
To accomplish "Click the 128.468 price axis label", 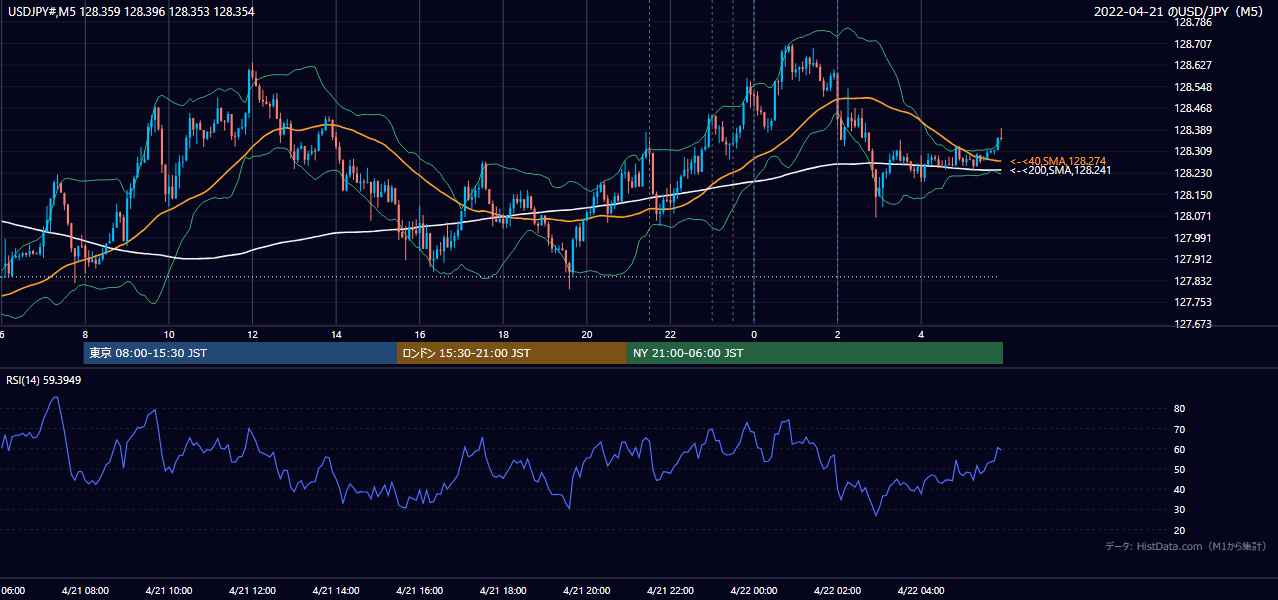I will 1193,108.
